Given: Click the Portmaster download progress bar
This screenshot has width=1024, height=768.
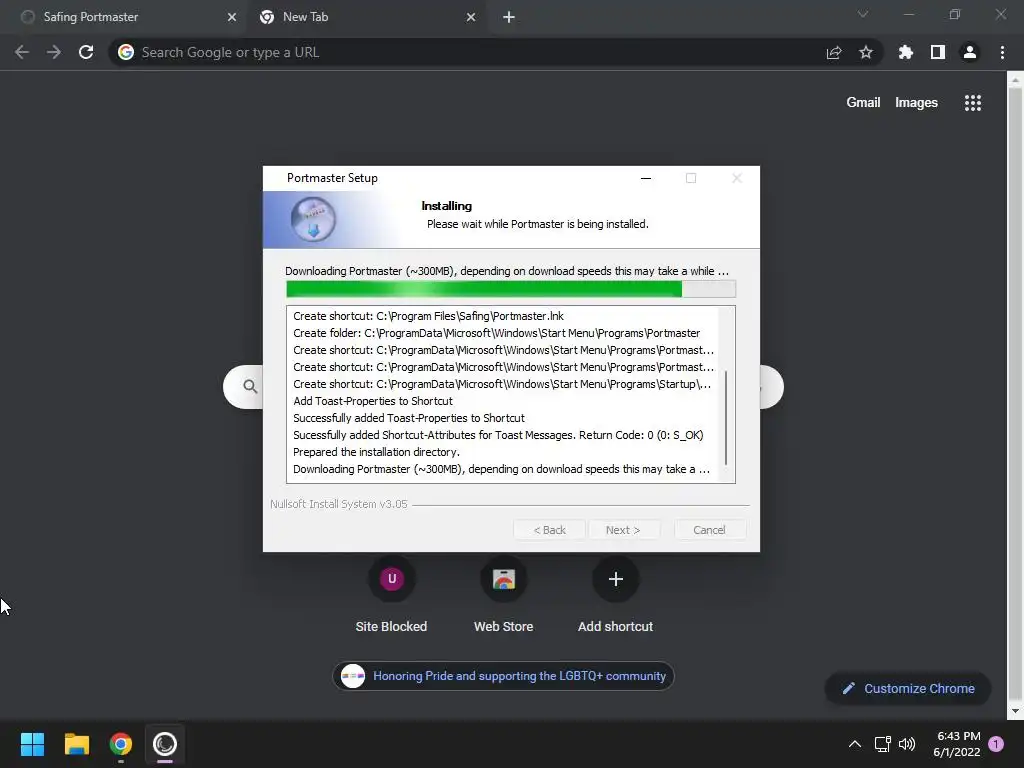Looking at the screenshot, I should tap(511, 289).
